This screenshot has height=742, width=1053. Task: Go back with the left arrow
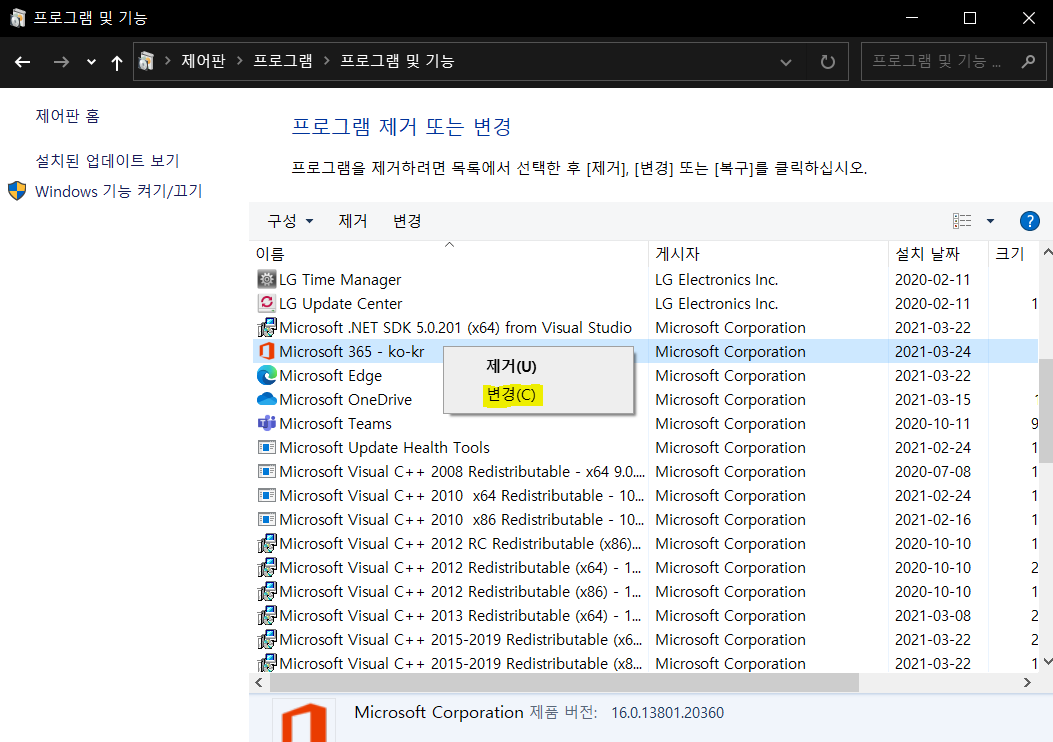23,62
